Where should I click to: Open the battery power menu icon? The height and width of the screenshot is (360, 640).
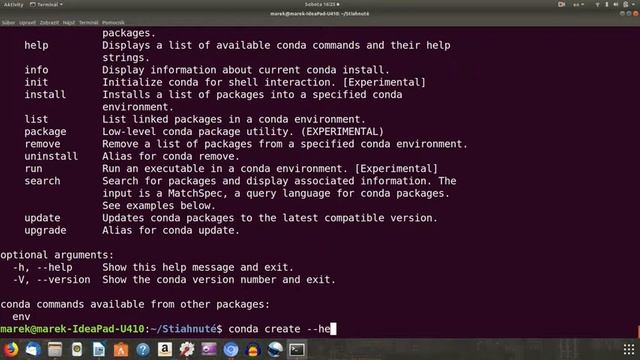626,4
